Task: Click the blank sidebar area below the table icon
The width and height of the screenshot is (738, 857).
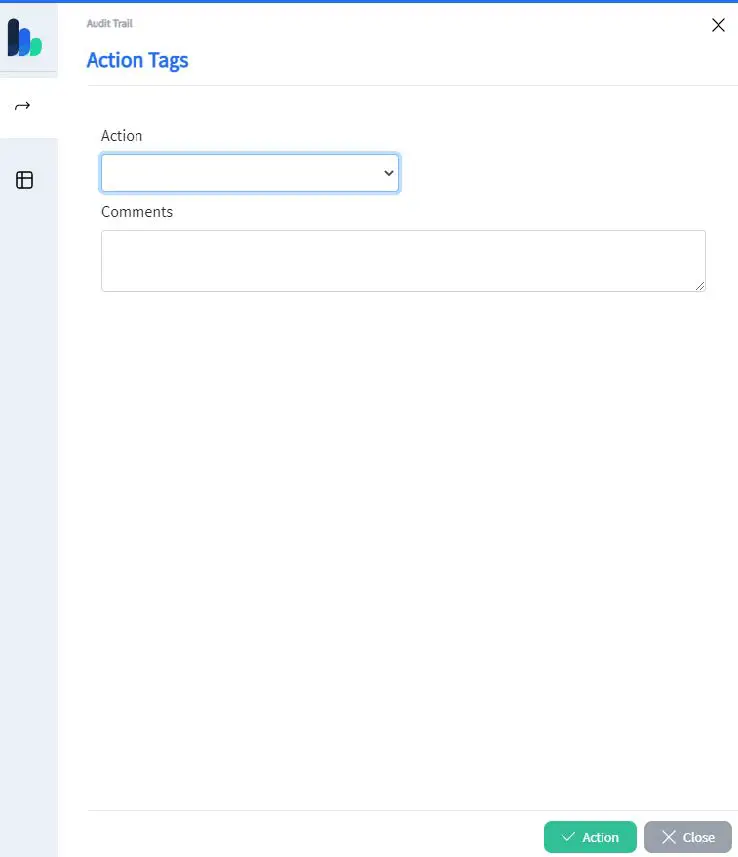Action: tap(28, 500)
